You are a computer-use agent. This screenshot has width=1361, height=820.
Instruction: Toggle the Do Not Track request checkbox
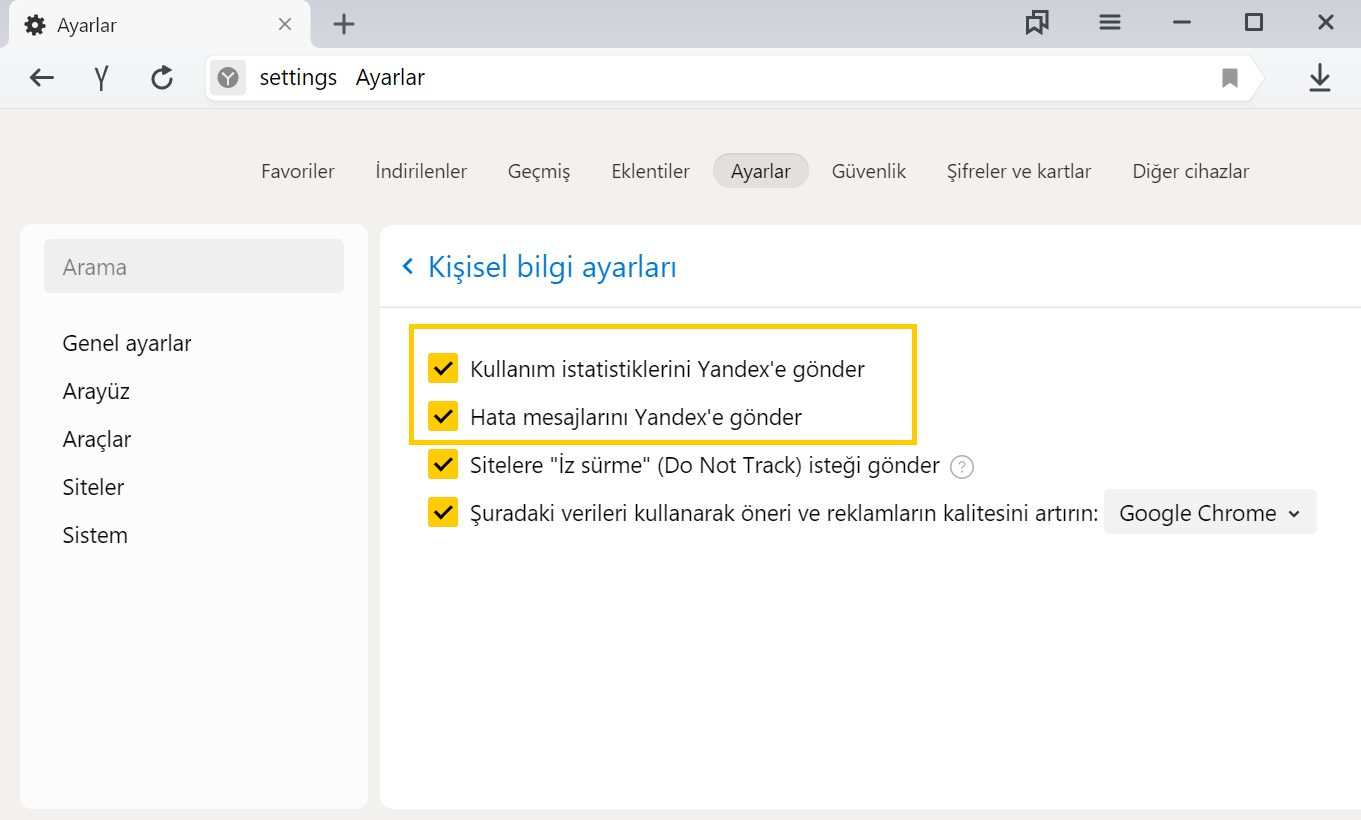(x=443, y=464)
